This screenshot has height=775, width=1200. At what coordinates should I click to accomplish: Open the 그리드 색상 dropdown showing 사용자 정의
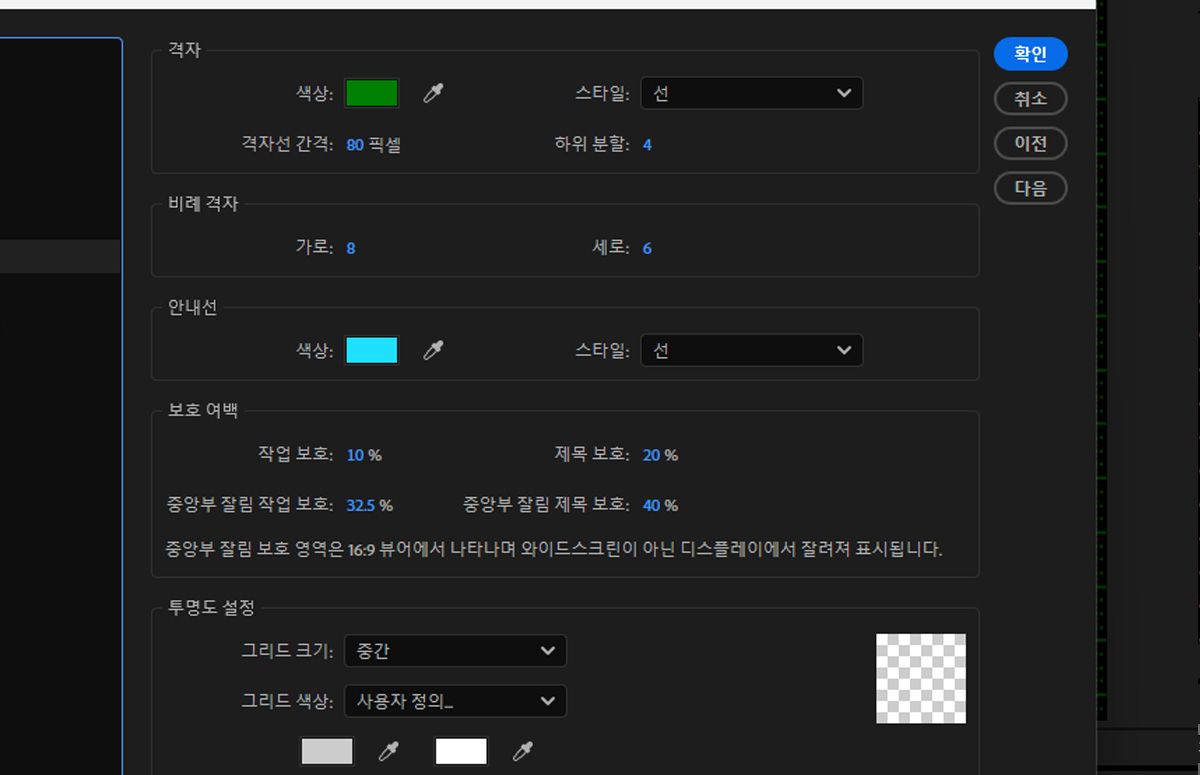coord(455,701)
